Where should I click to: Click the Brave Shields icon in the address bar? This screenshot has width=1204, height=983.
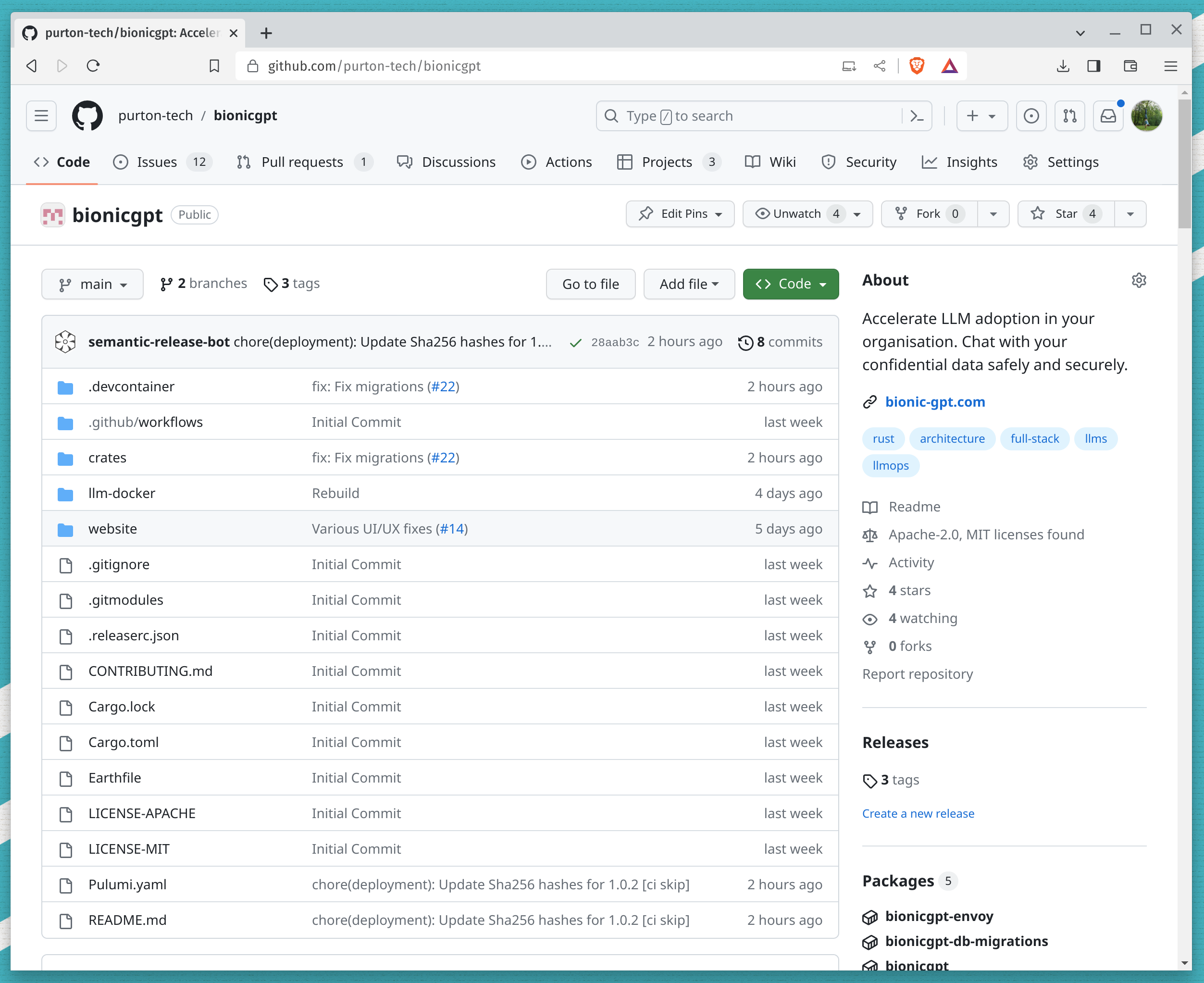point(917,66)
